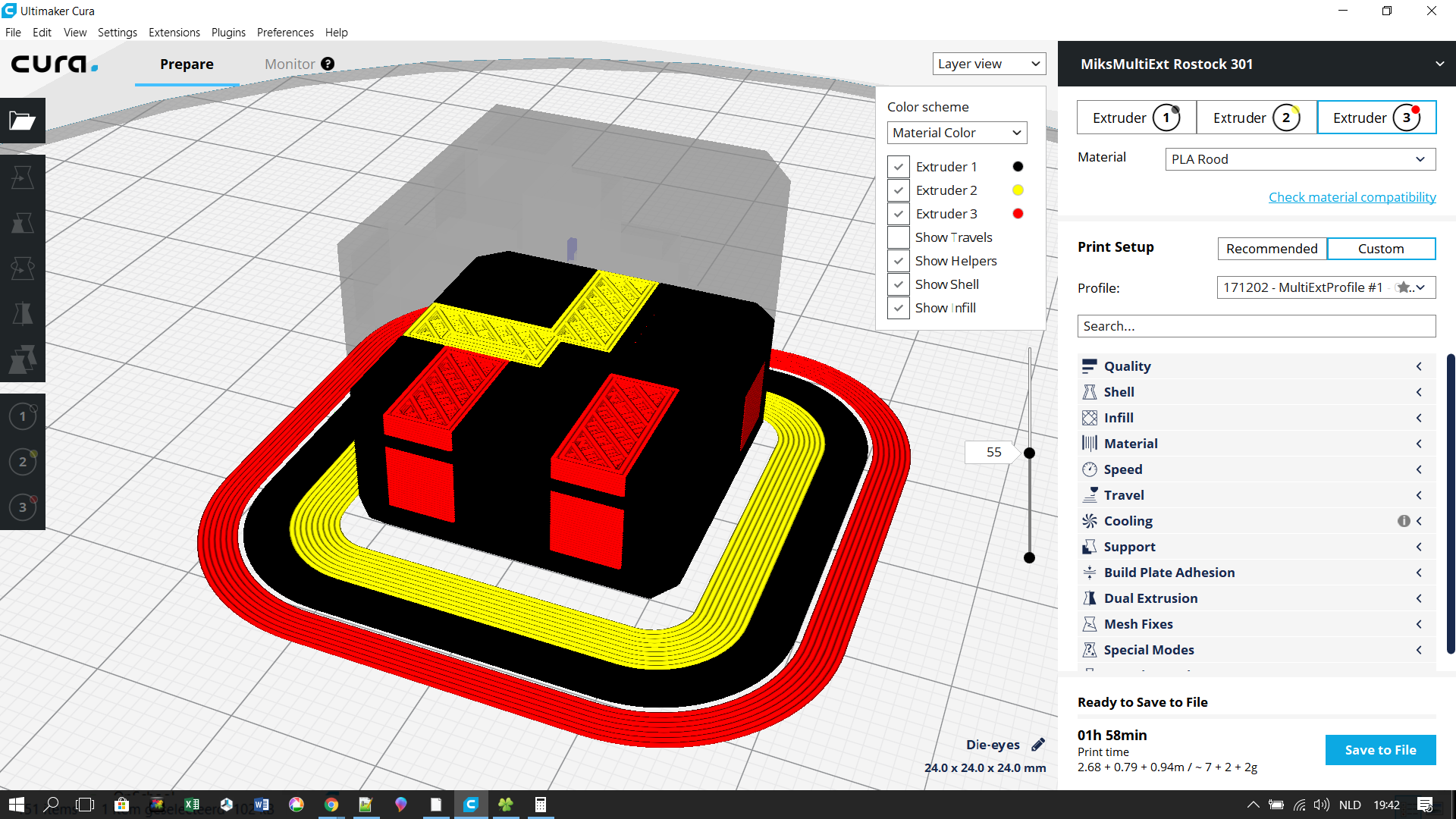Switch to the Monitor tab
Image resolution: width=1456 pixels, height=819 pixels.
click(290, 64)
